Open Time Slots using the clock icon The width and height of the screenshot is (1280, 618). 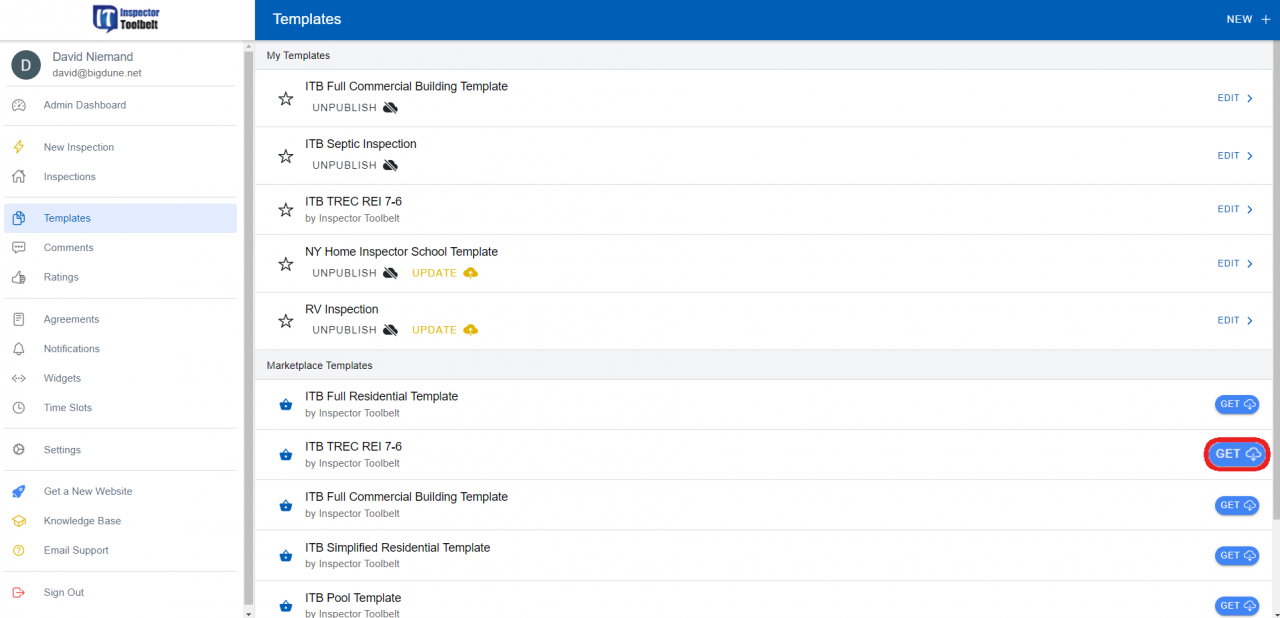[x=20, y=407]
